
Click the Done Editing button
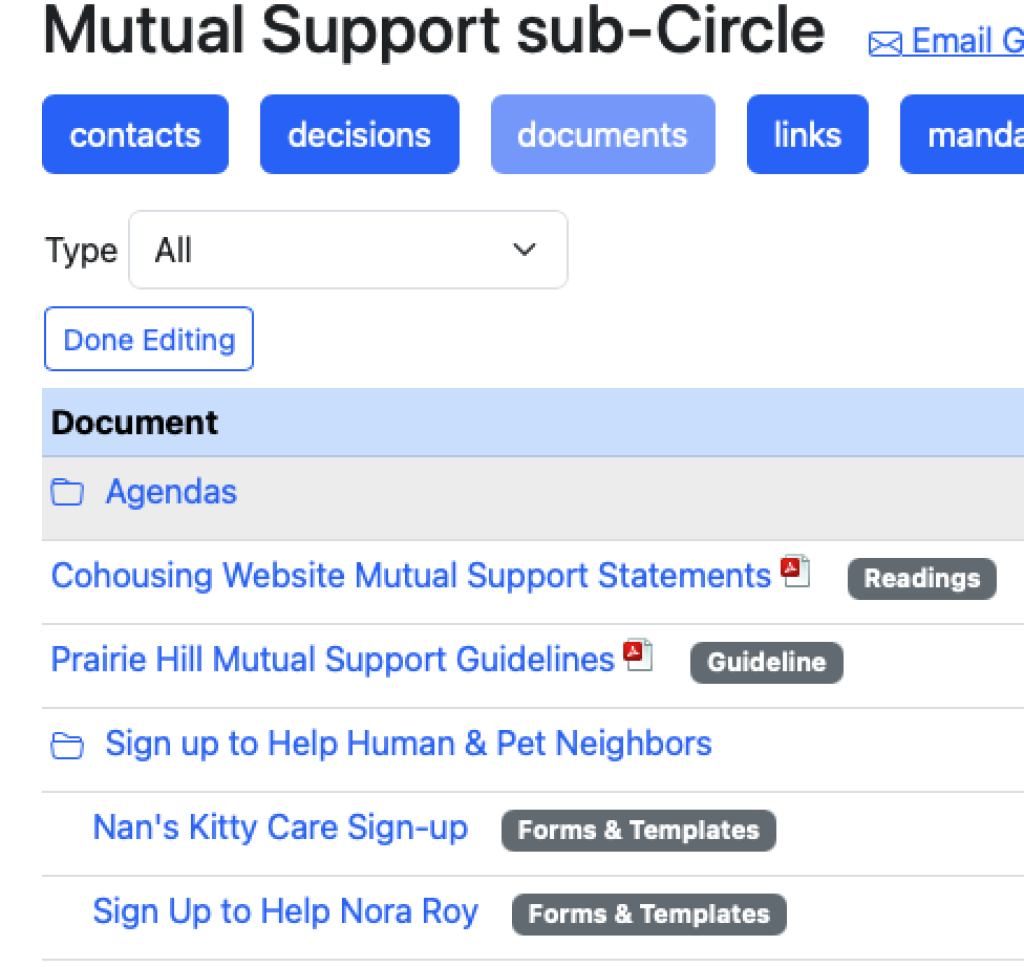pos(149,339)
